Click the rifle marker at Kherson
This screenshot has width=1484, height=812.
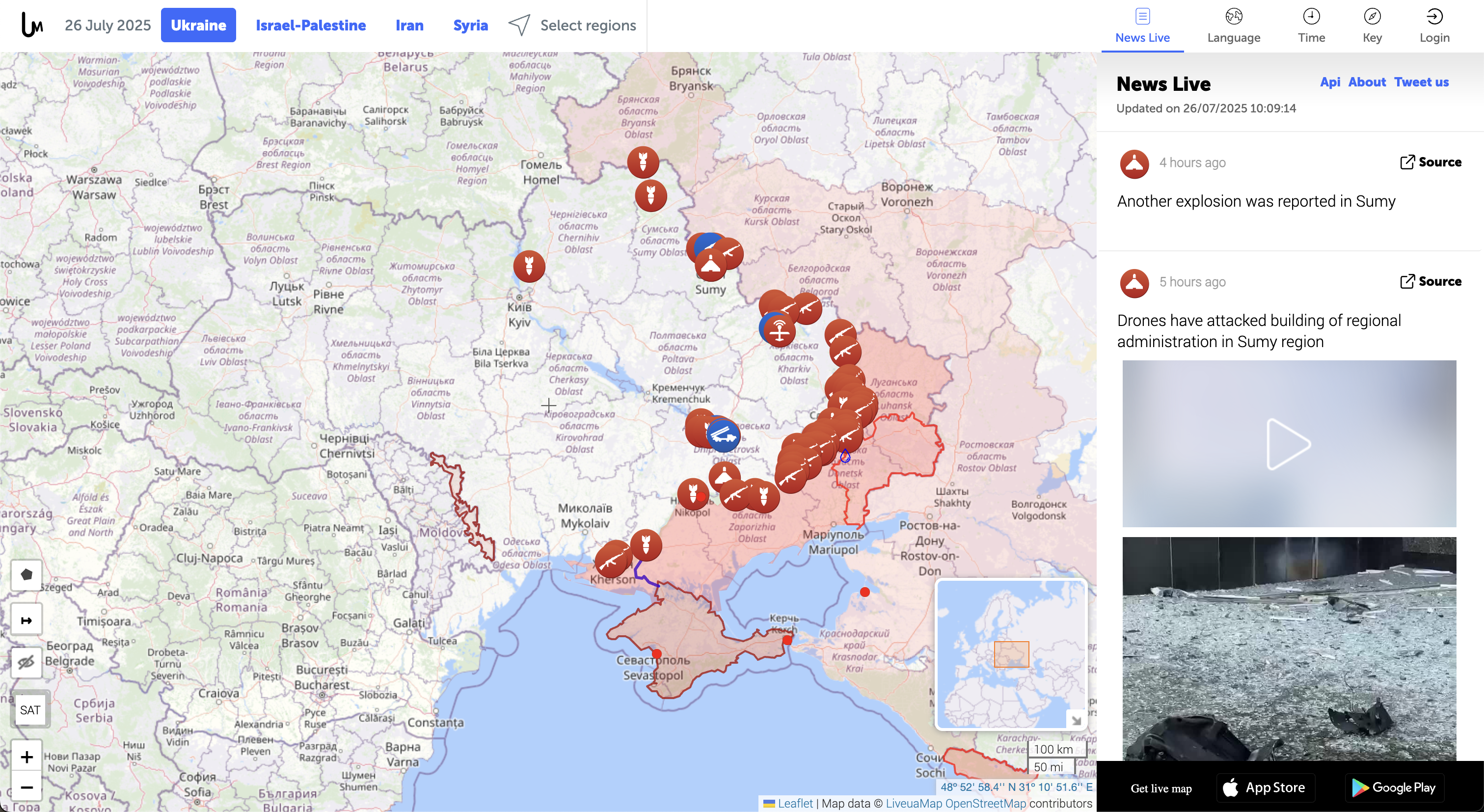[610, 561]
